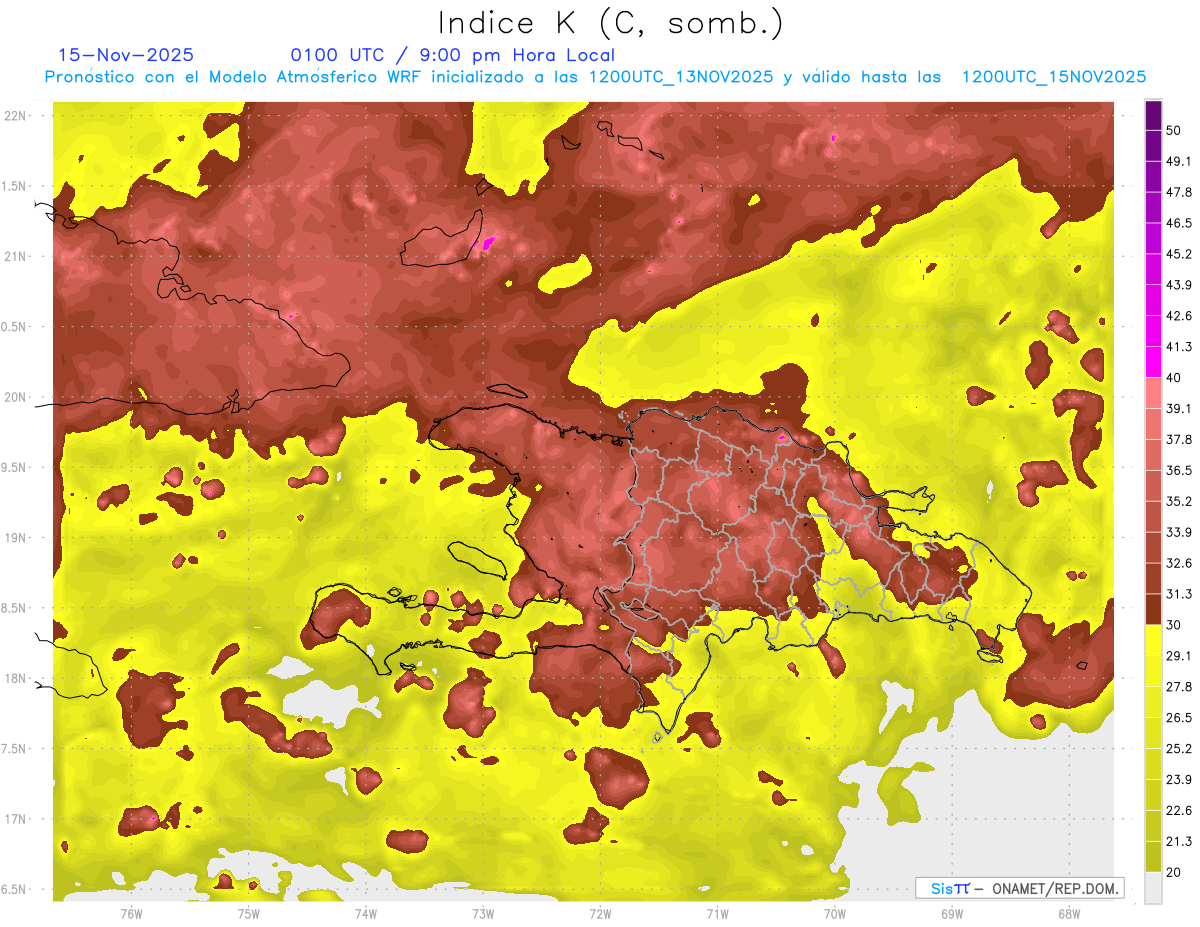This screenshot has height=927, width=1200.
Task: Click the '1.5N' latitude label
Action: coord(15,186)
